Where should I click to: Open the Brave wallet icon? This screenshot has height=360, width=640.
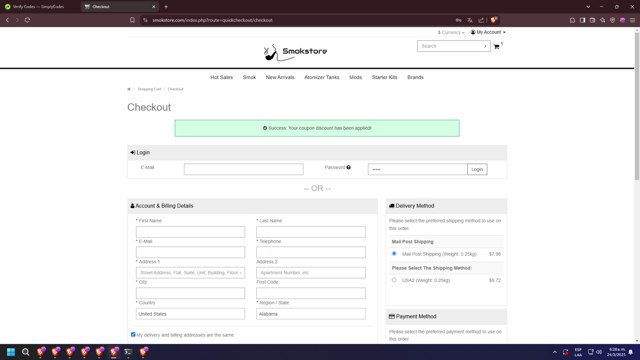[592, 20]
